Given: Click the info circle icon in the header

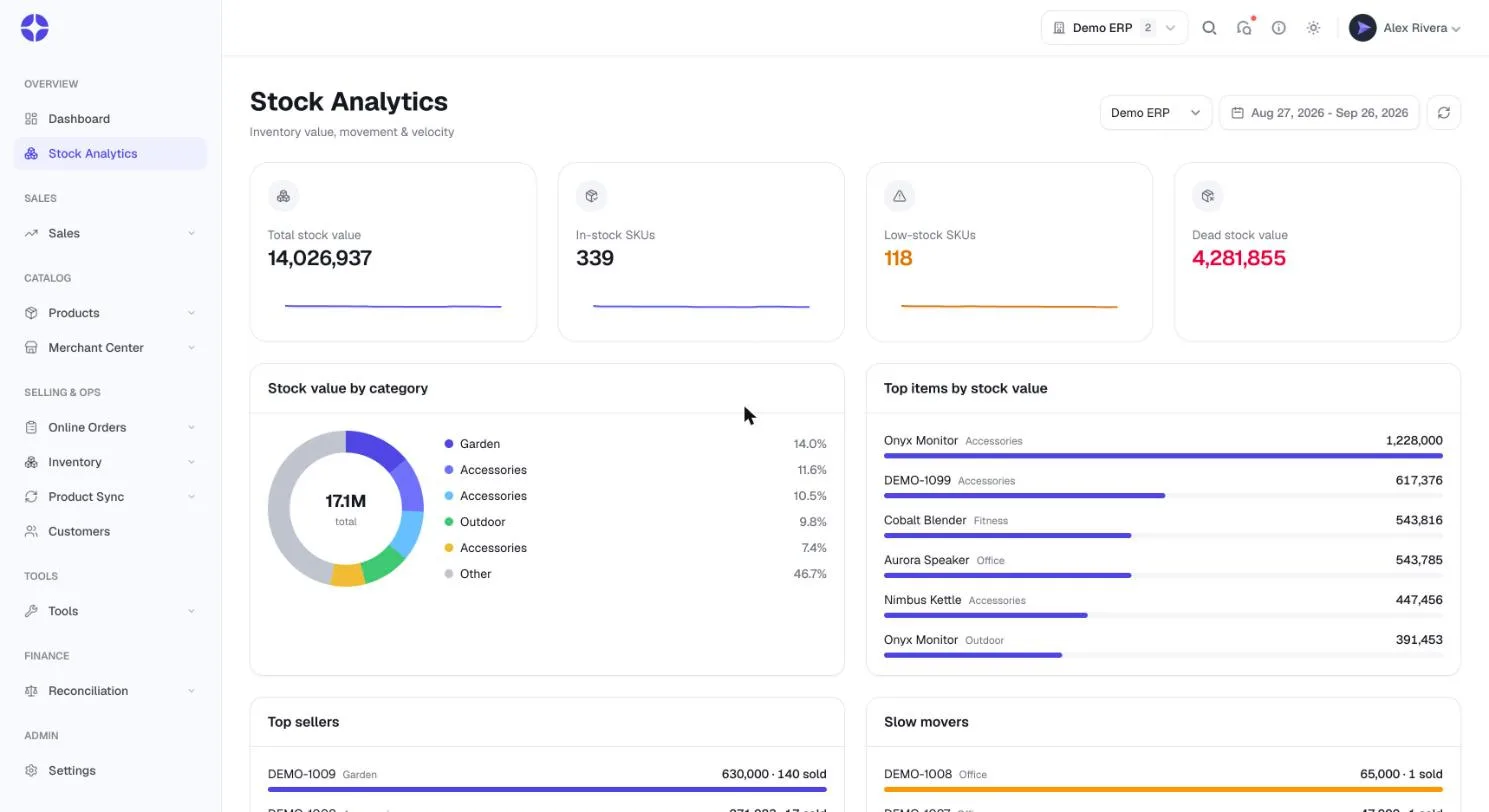Looking at the screenshot, I should (x=1279, y=28).
